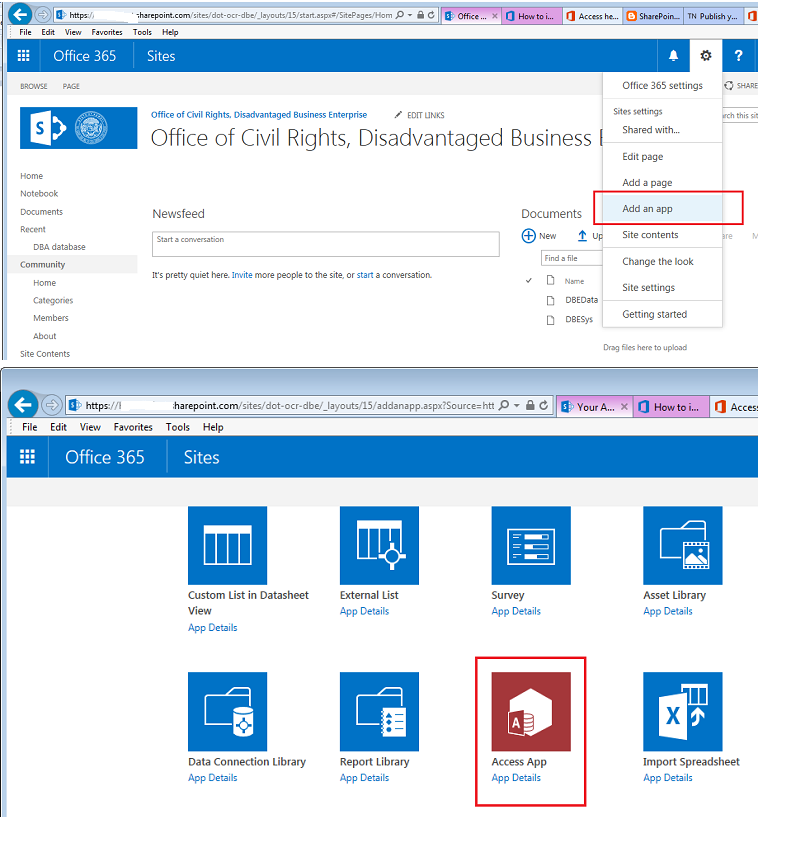This screenshot has height=842, width=788.
Task: Click New document plus icon
Action: pos(529,236)
